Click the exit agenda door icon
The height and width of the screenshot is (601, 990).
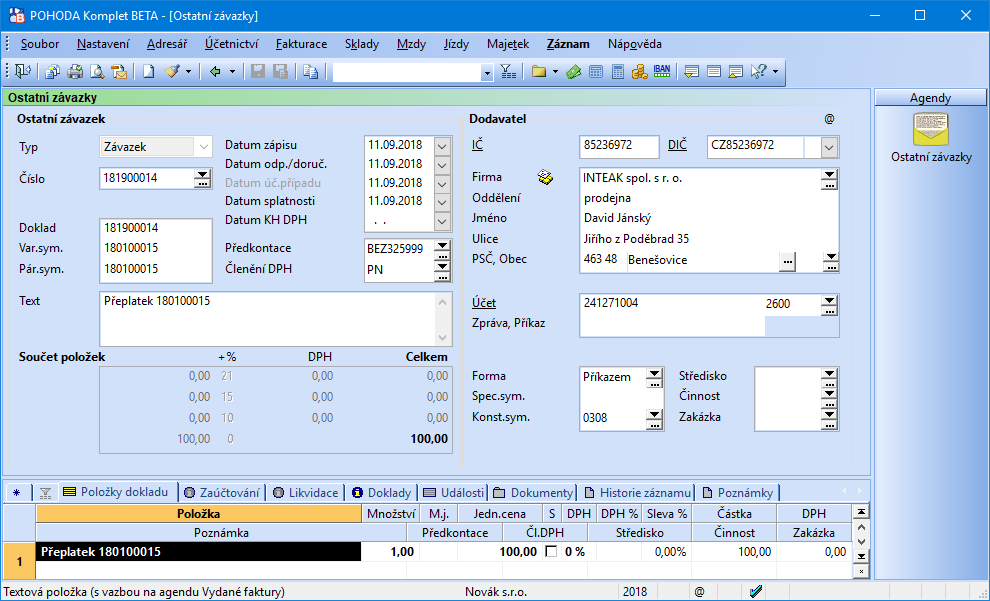23,72
